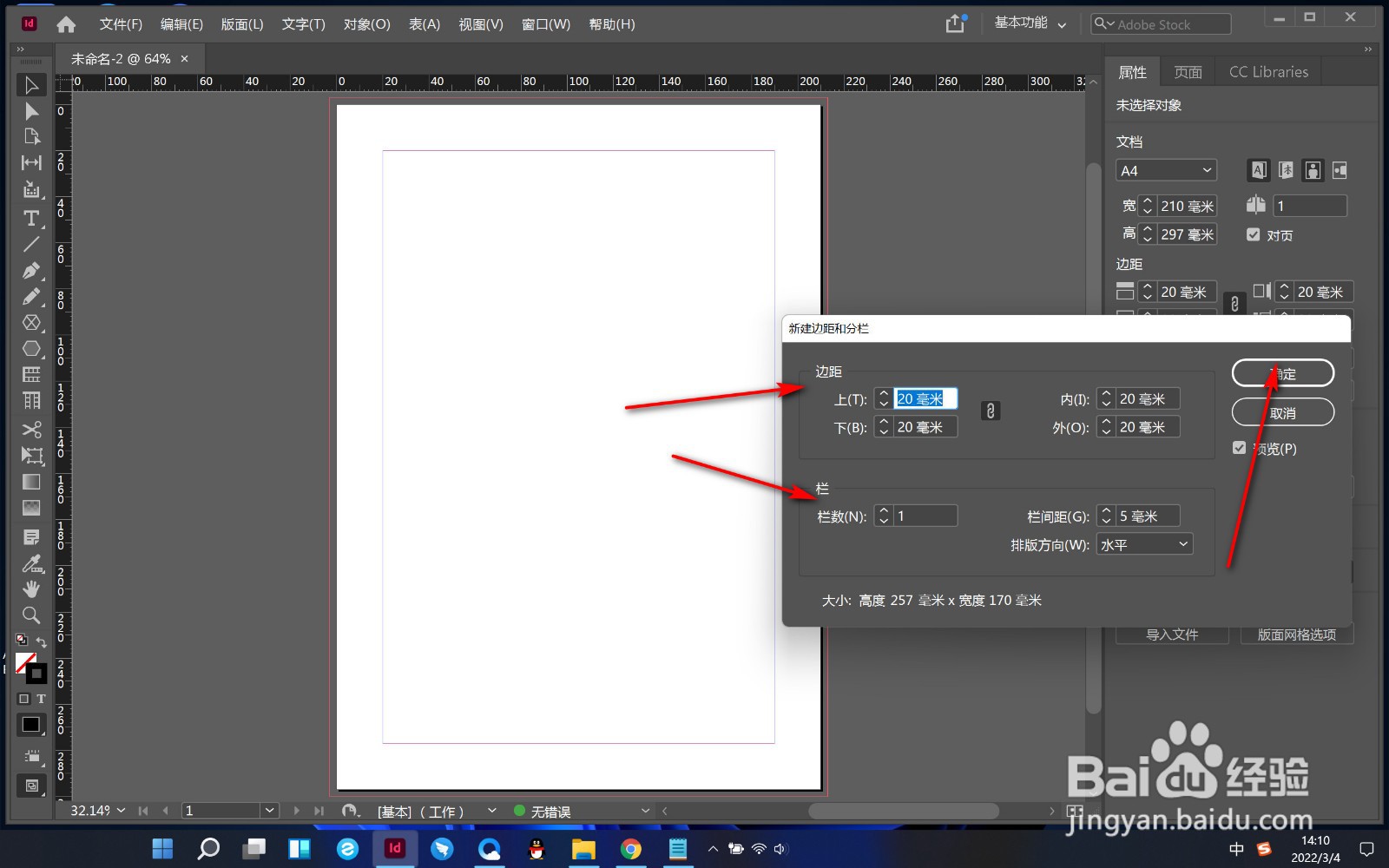Open the 排版方向 horizontal dropdown
Viewport: 1389px width, 868px height.
[x=1144, y=544]
